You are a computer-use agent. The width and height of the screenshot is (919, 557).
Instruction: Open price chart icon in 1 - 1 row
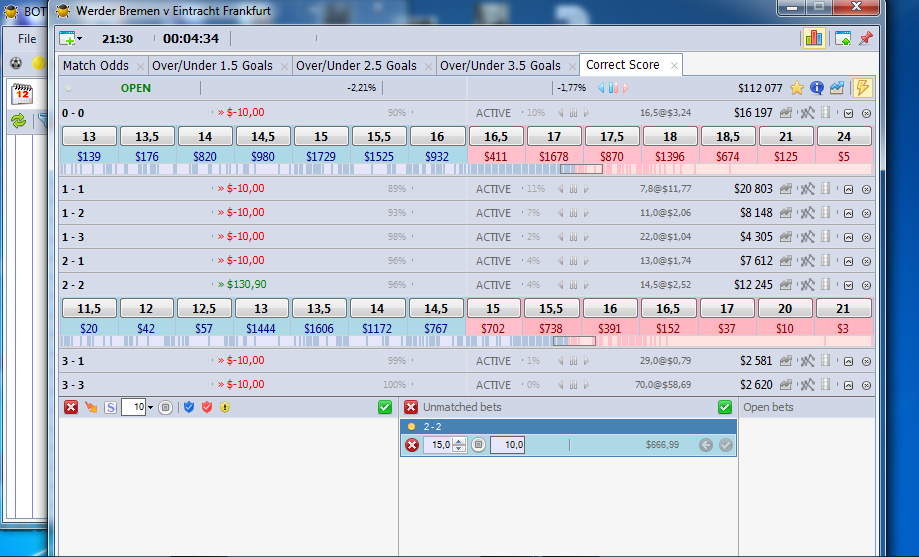click(x=786, y=189)
